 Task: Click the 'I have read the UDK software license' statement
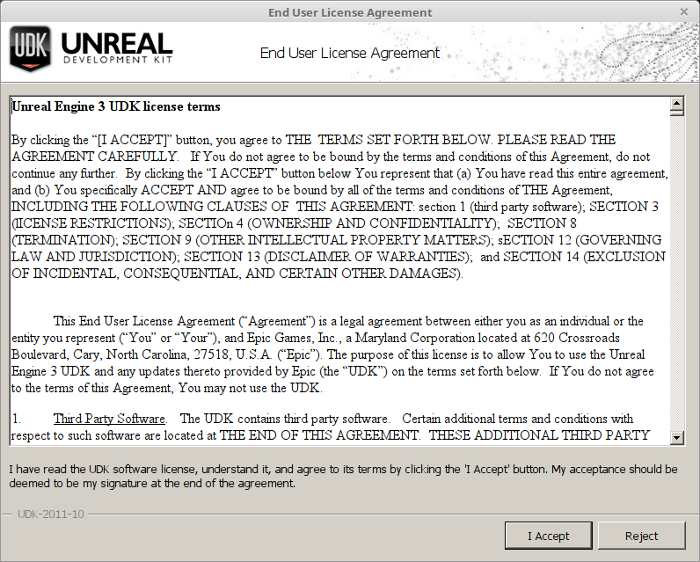coord(343,476)
